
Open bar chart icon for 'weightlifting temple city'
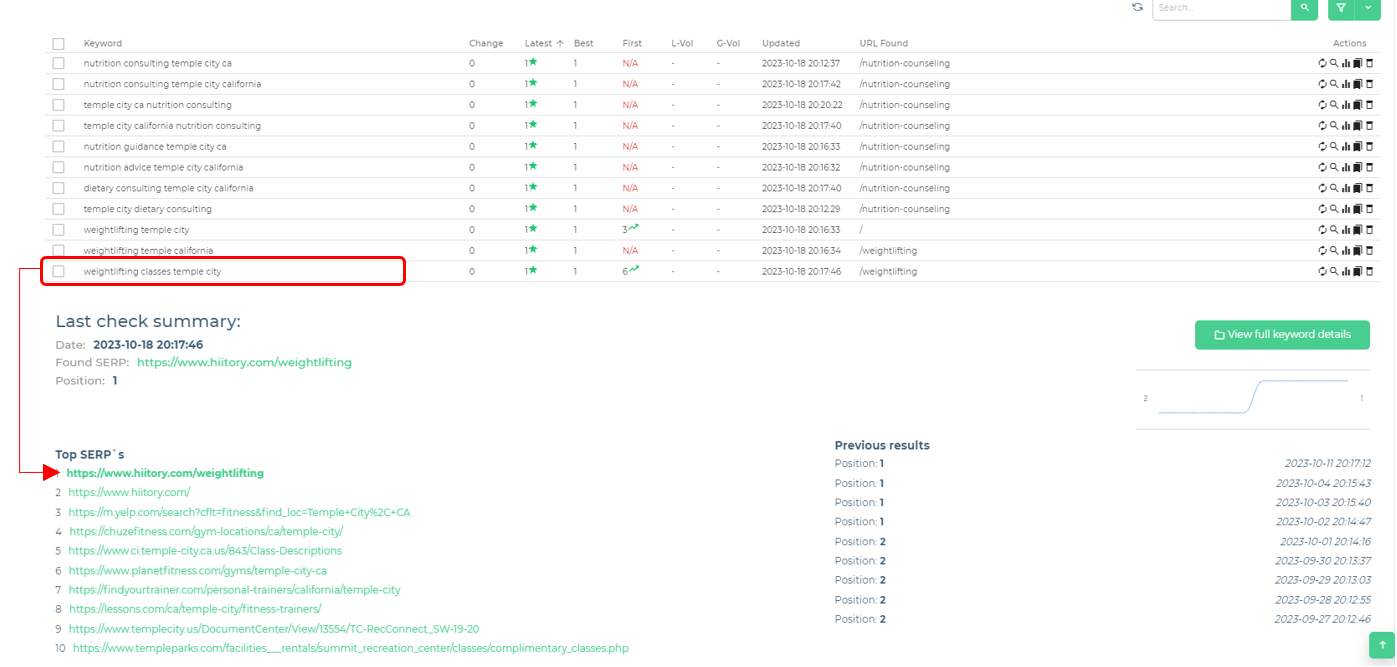point(1346,230)
